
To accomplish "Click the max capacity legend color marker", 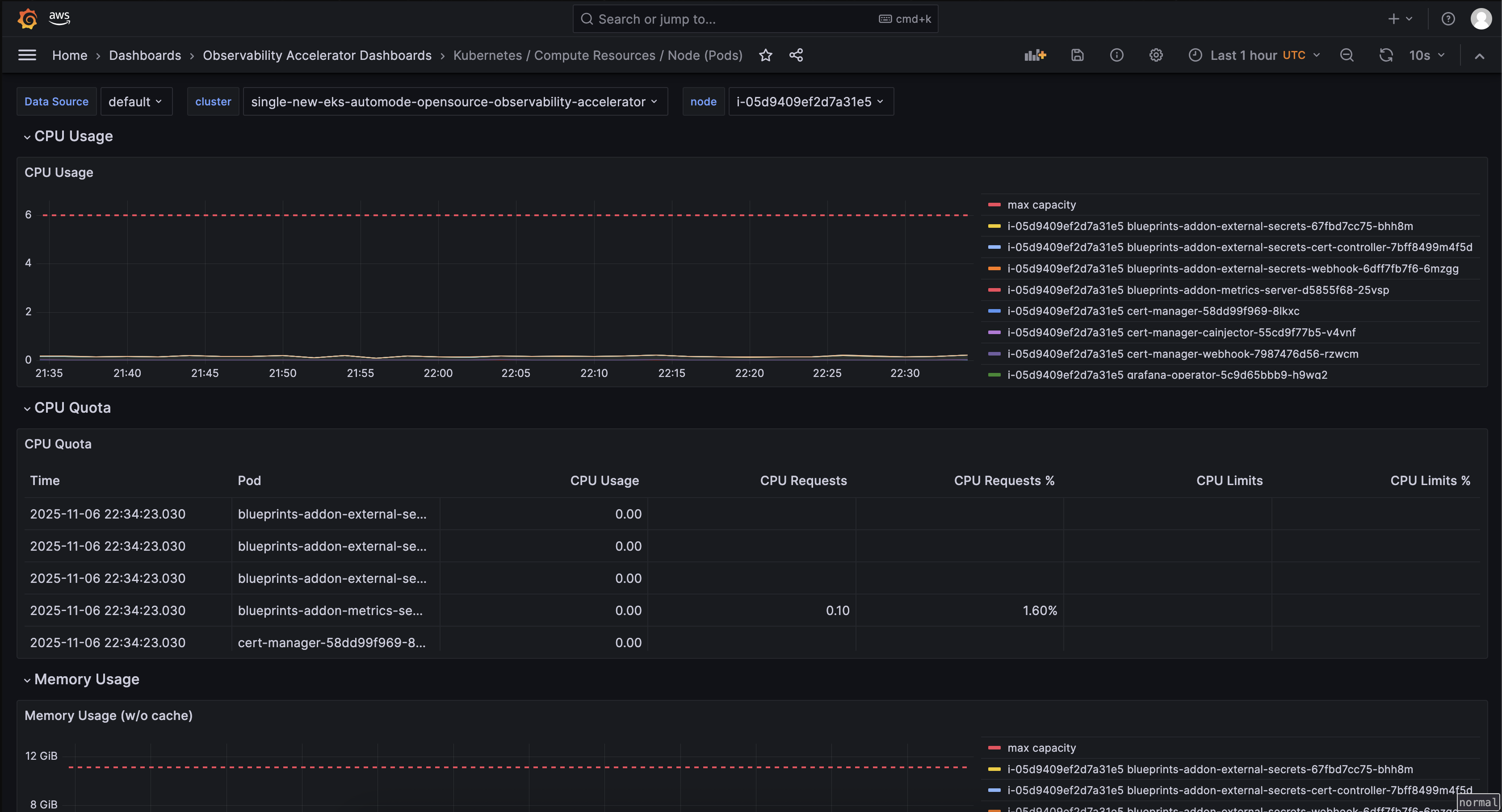I will point(994,205).
